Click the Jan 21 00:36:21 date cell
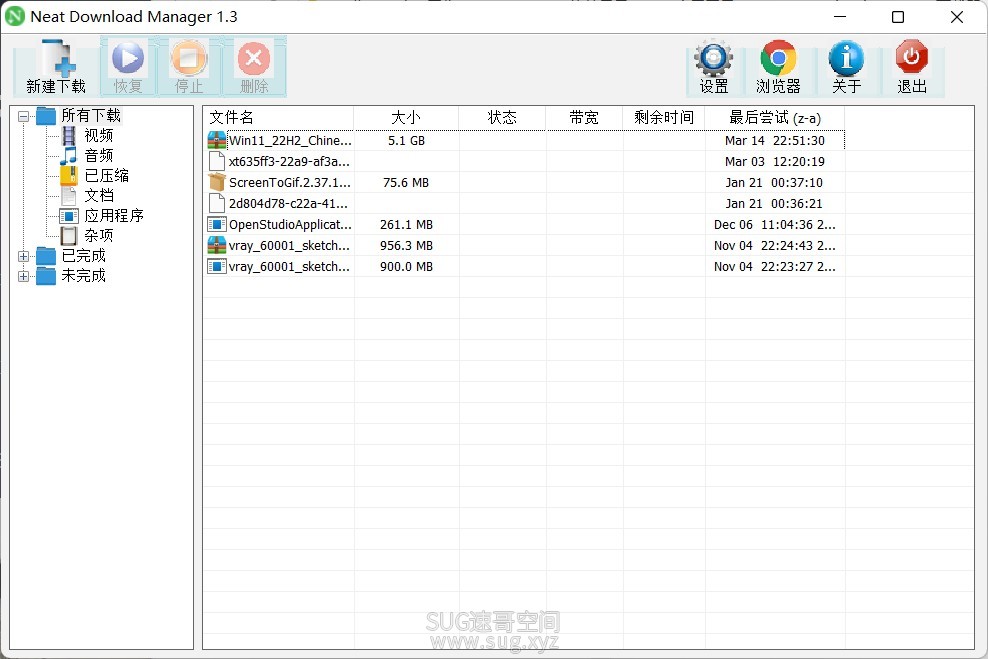The width and height of the screenshot is (988, 659). (774, 203)
